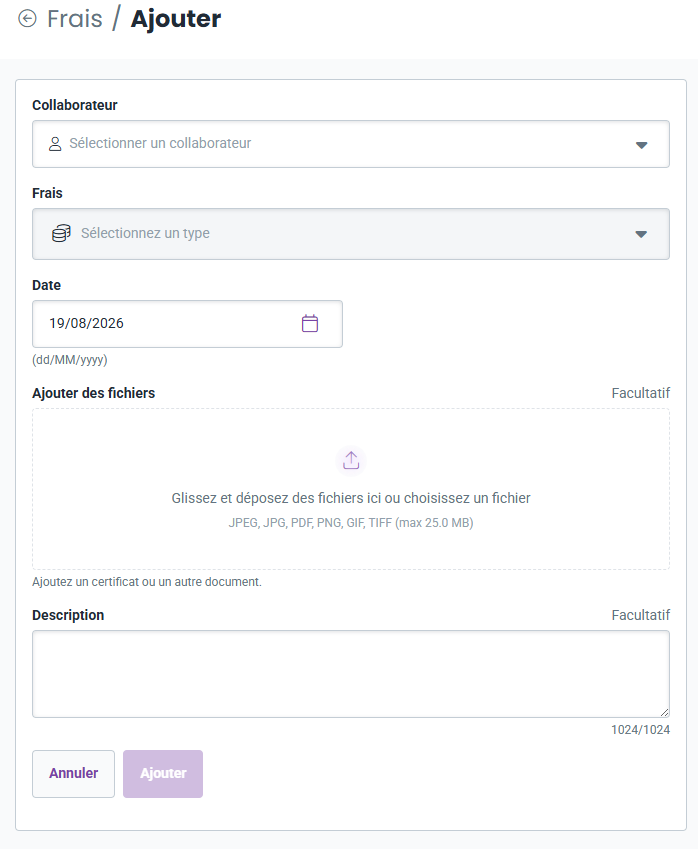Expand the Collaborateur dropdown arrow
The height and width of the screenshot is (849, 698).
pos(641,145)
